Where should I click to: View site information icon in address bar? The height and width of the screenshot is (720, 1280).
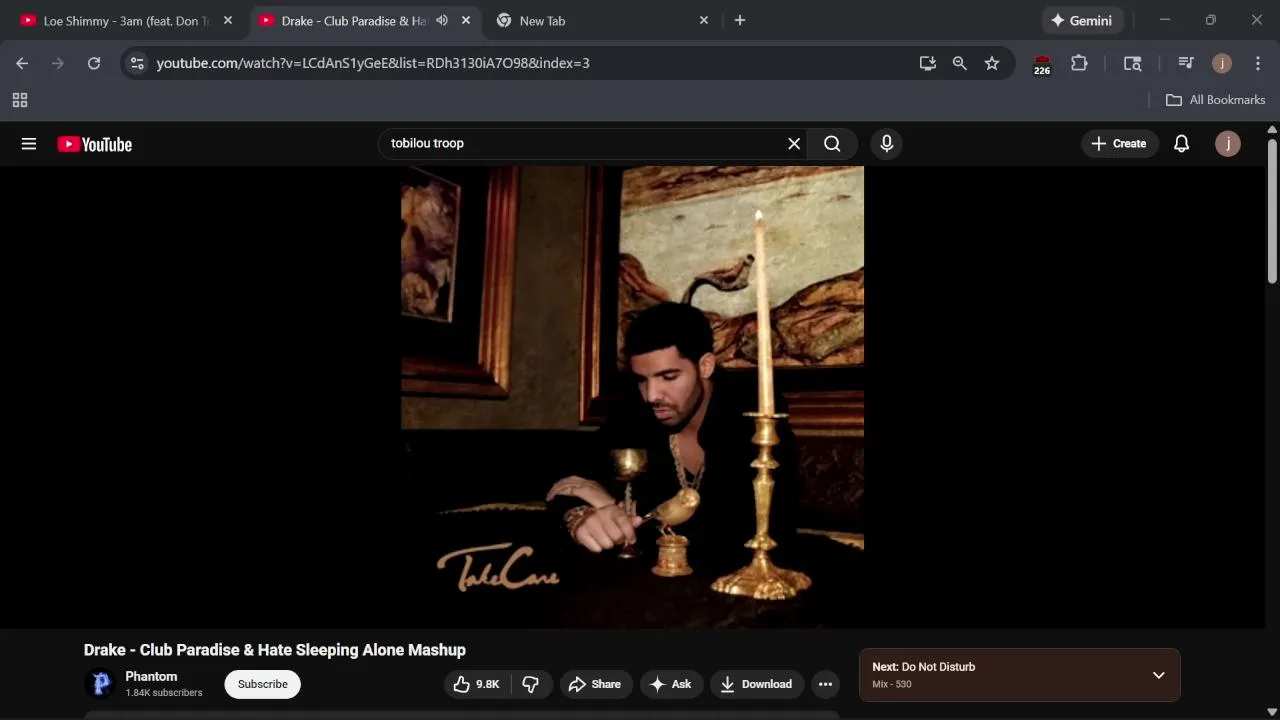coord(137,63)
